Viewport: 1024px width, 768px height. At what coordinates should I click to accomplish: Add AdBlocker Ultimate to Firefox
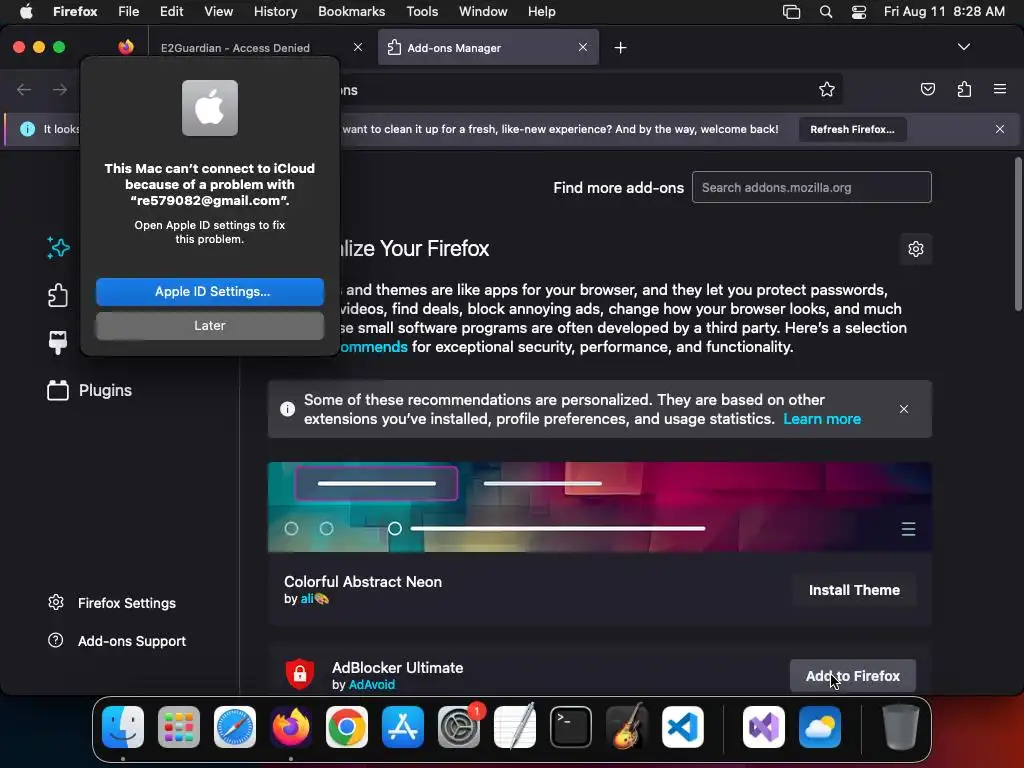[x=852, y=676]
